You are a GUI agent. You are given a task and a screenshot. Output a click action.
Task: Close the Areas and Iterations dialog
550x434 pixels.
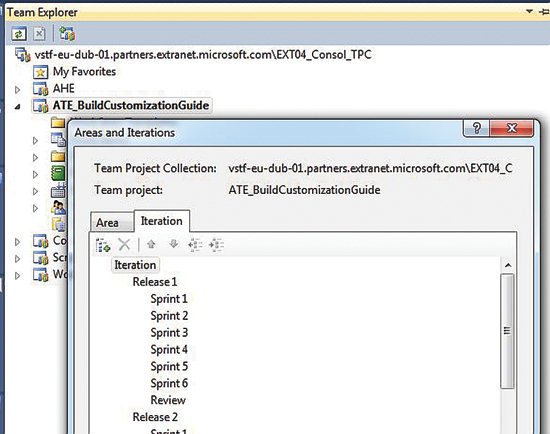[x=511, y=128]
